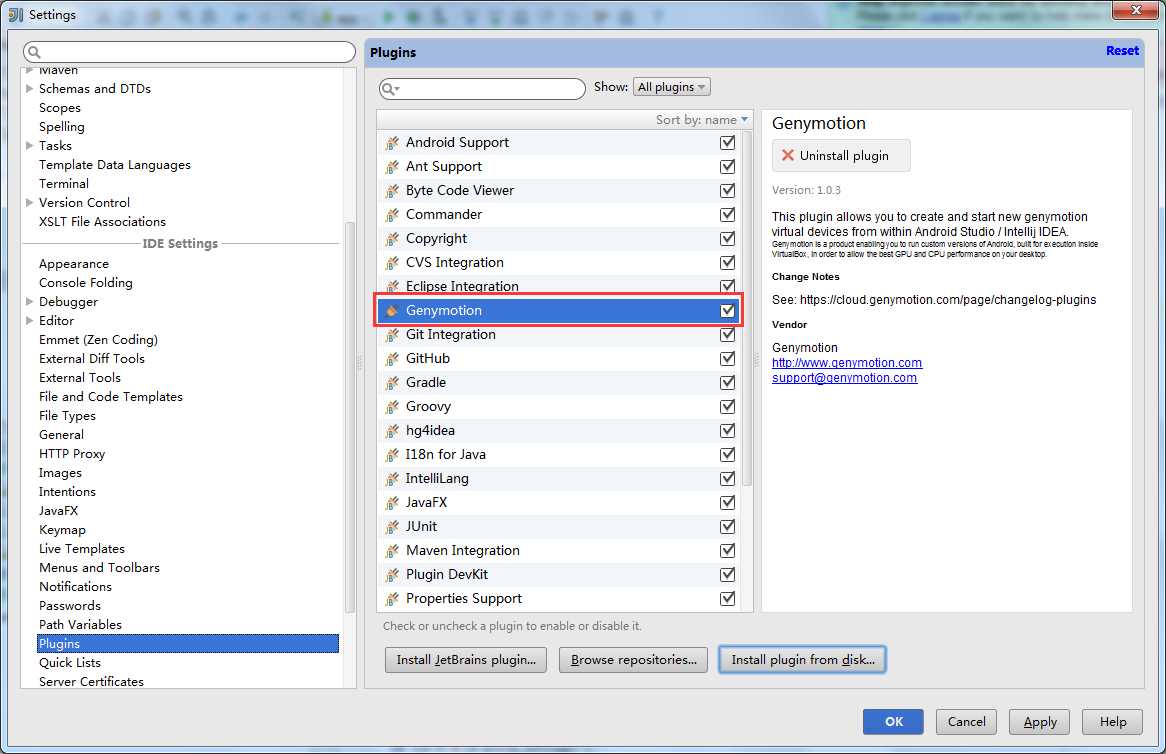Disable the Android Support plugin checkbox
Screen dimensions: 1166x754
727,142
